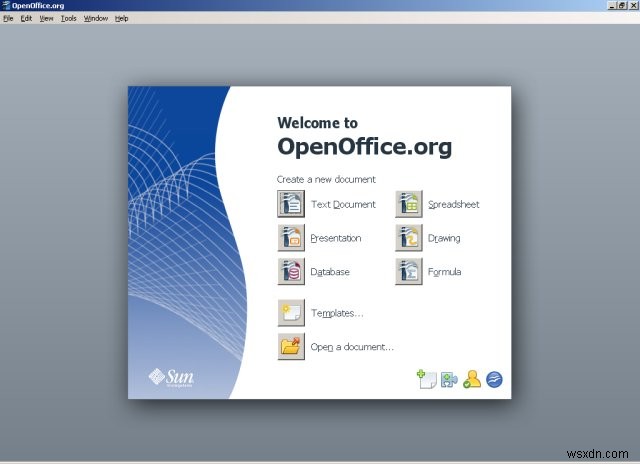Click the Drawing label
The height and width of the screenshot is (464, 640).
(x=444, y=238)
